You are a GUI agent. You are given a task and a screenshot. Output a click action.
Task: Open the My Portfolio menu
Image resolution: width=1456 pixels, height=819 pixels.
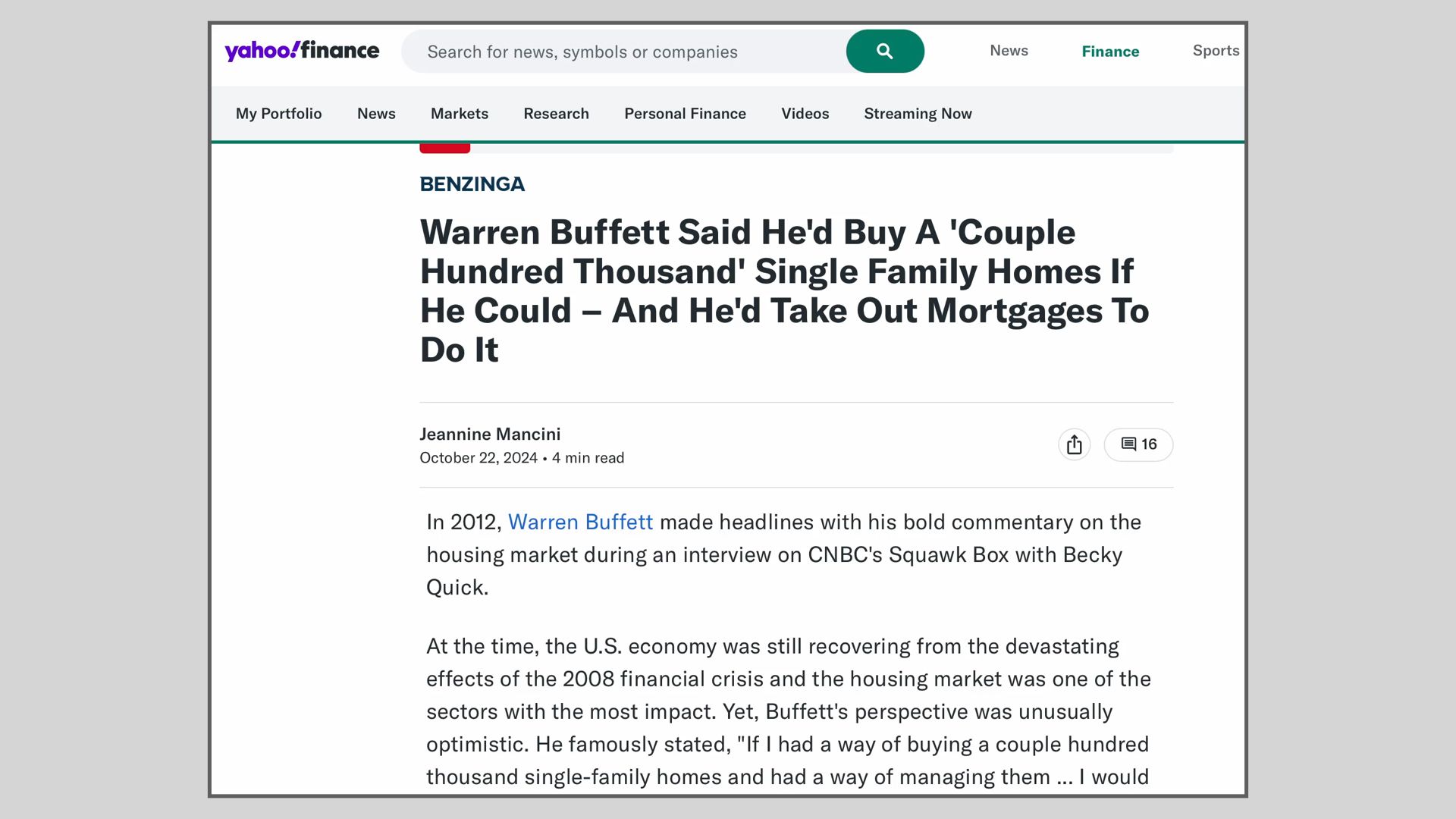[278, 114]
